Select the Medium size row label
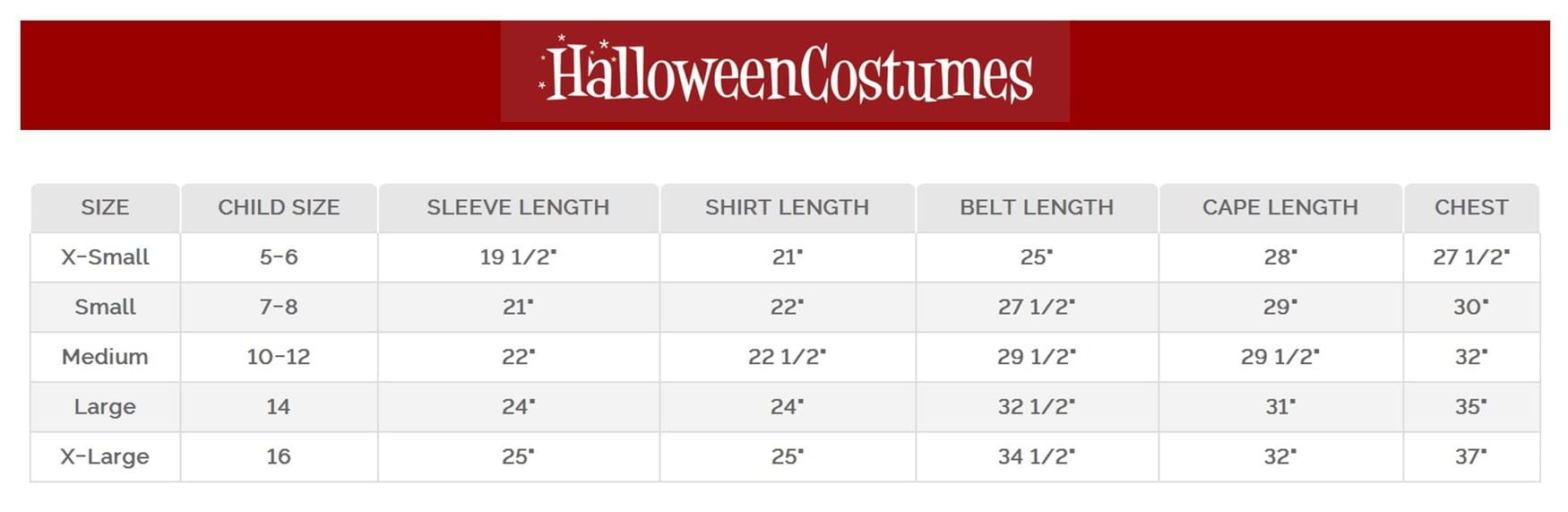 [x=105, y=357]
